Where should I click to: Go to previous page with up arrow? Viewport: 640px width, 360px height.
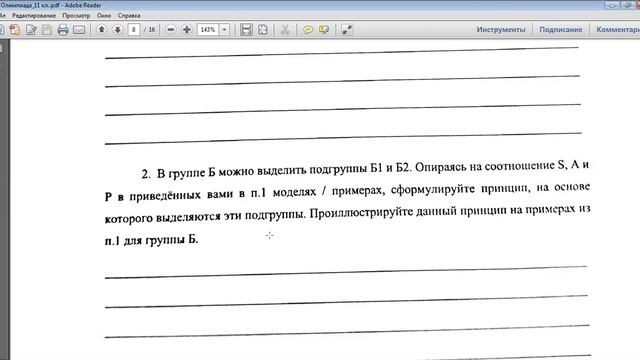(102, 29)
